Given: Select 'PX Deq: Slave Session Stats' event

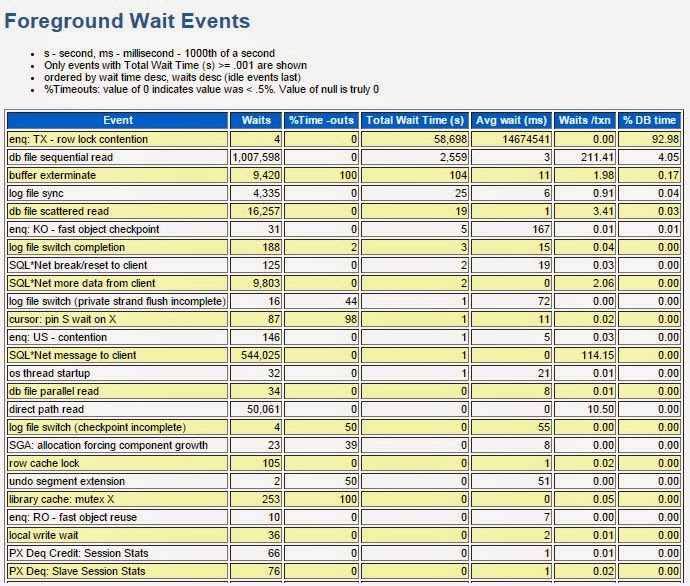Looking at the screenshot, I should point(118,572).
